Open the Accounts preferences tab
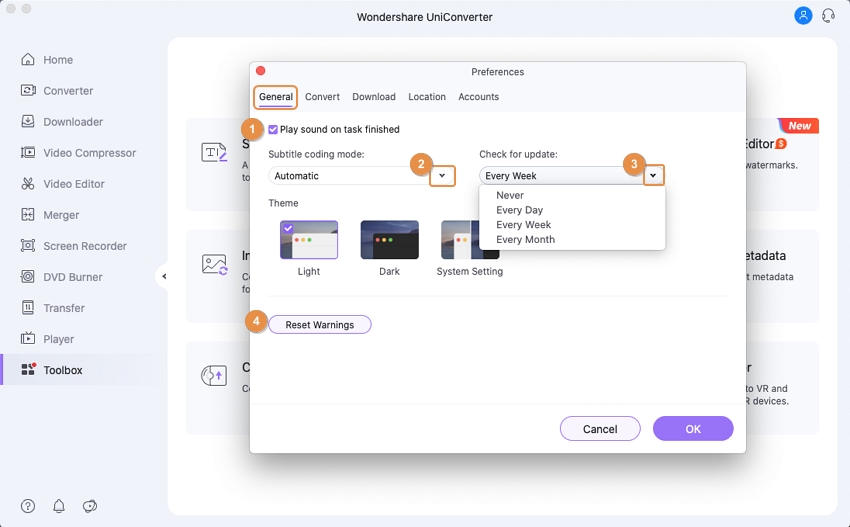Image resolution: width=850 pixels, height=527 pixels. pyautogui.click(x=478, y=97)
